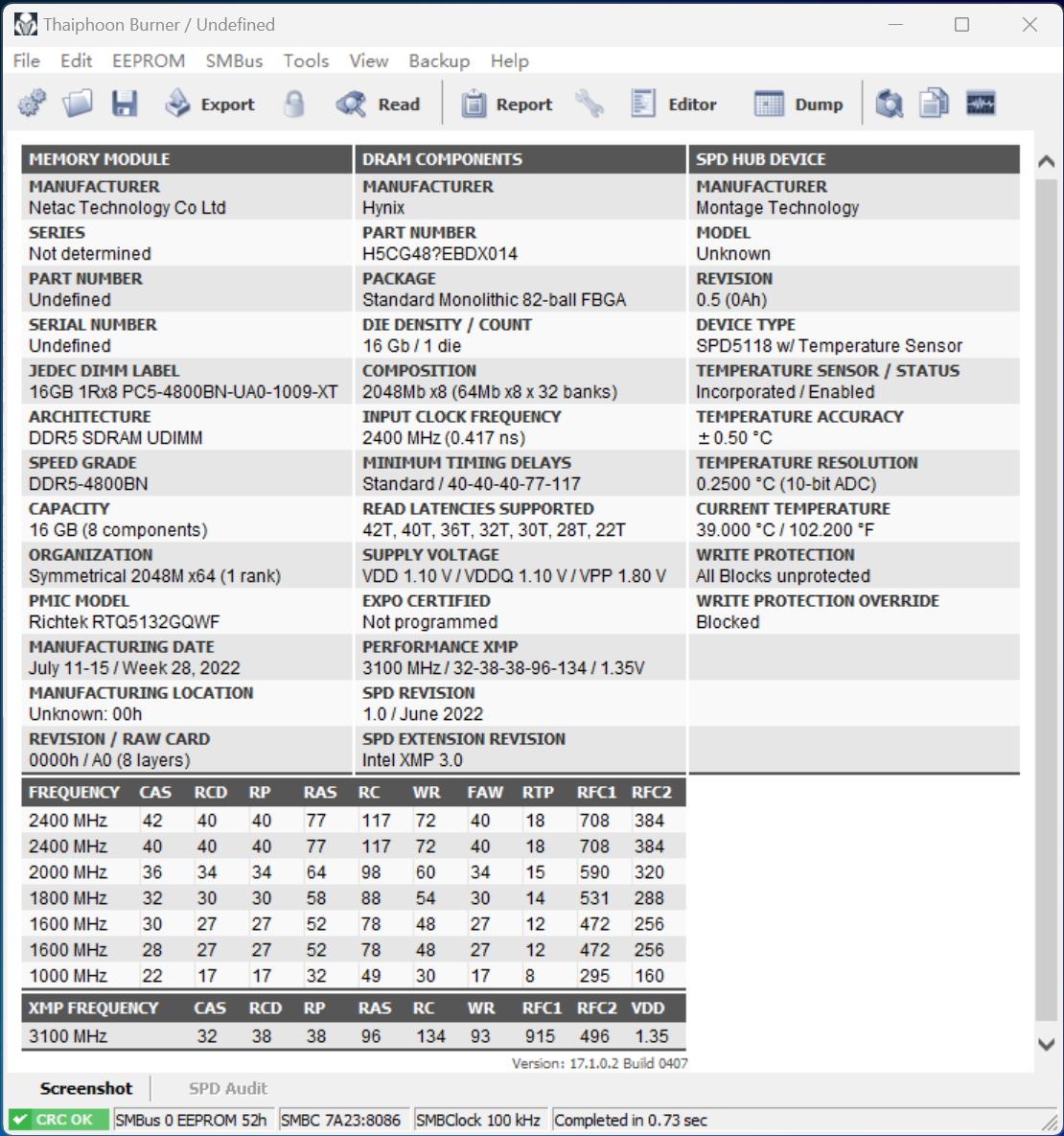Viewport: 1064px width, 1136px height.
Task: Click the Export toolbar button
Action: pos(210,104)
